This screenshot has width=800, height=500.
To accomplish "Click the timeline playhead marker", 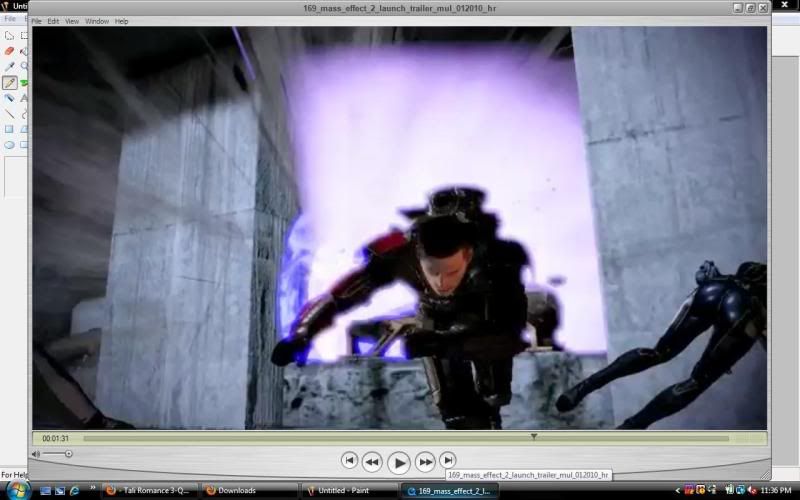I will tap(533, 436).
